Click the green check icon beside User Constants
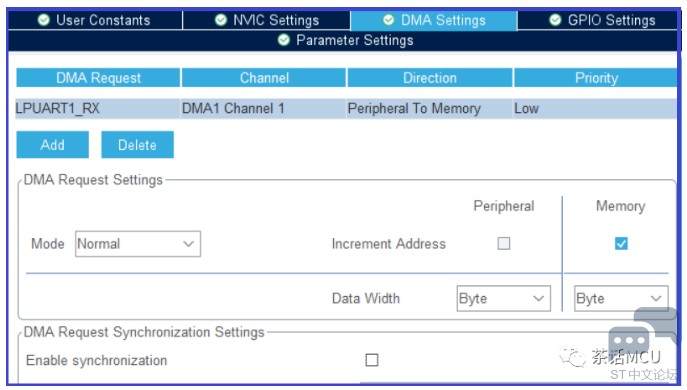687x390 pixels. point(43,20)
